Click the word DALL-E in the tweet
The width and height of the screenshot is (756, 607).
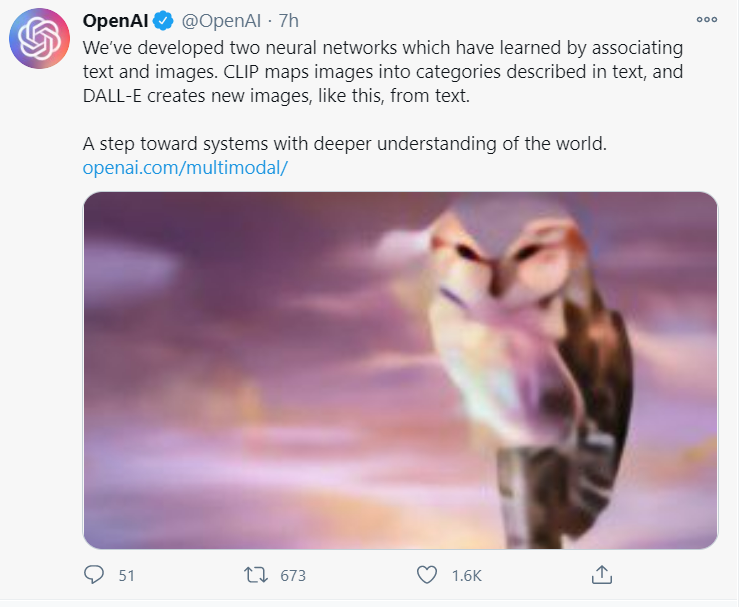click(x=112, y=96)
